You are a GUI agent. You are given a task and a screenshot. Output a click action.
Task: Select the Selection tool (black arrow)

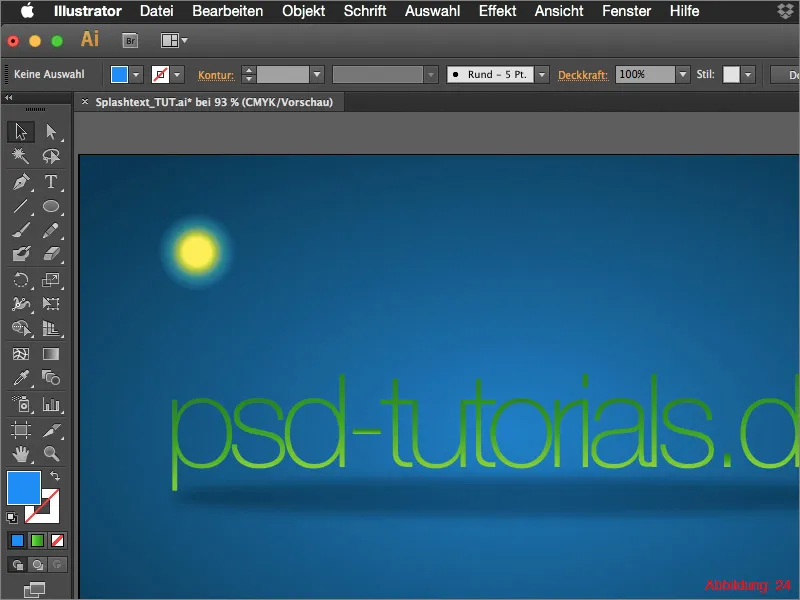click(21, 132)
